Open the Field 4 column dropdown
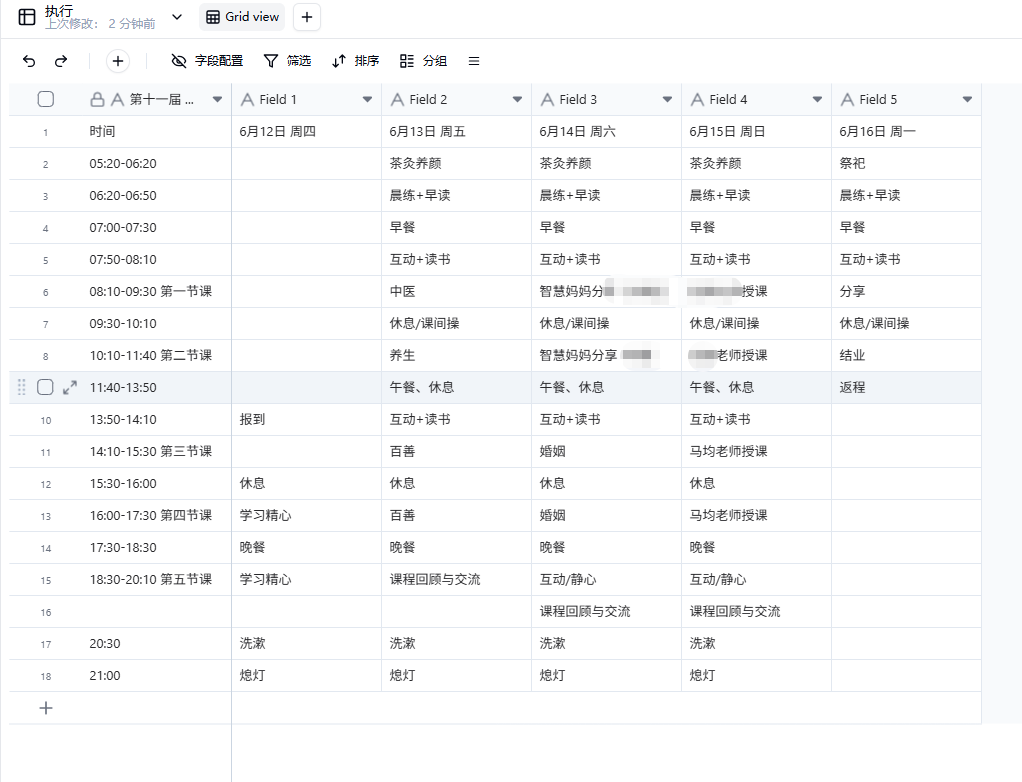 pos(817,100)
